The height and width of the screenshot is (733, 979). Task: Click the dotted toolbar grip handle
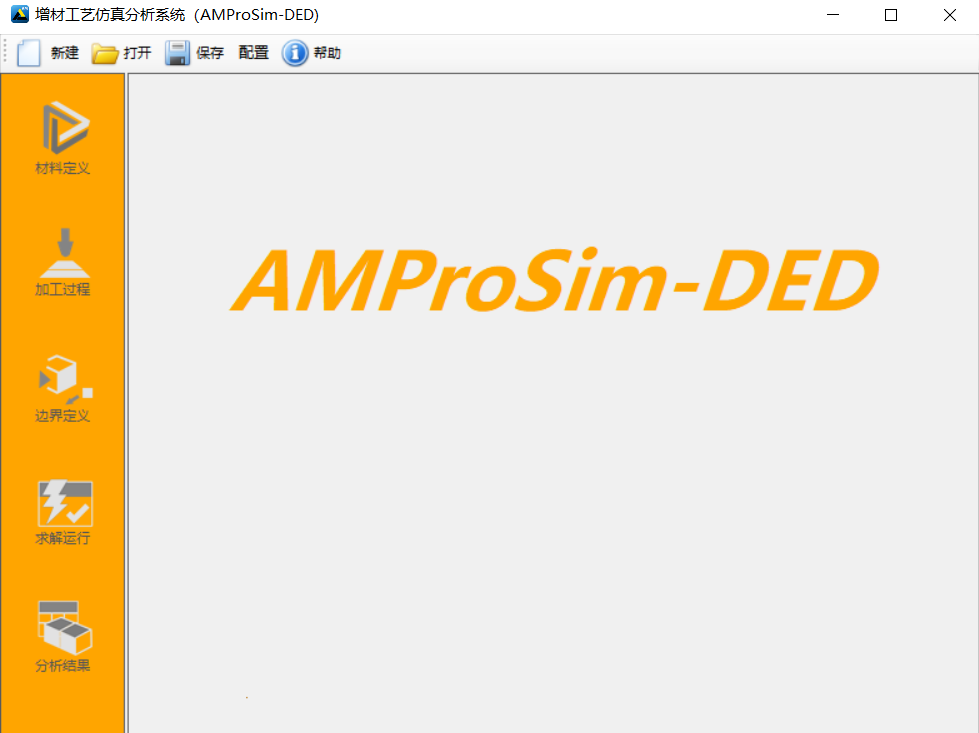pyautogui.click(x=6, y=53)
